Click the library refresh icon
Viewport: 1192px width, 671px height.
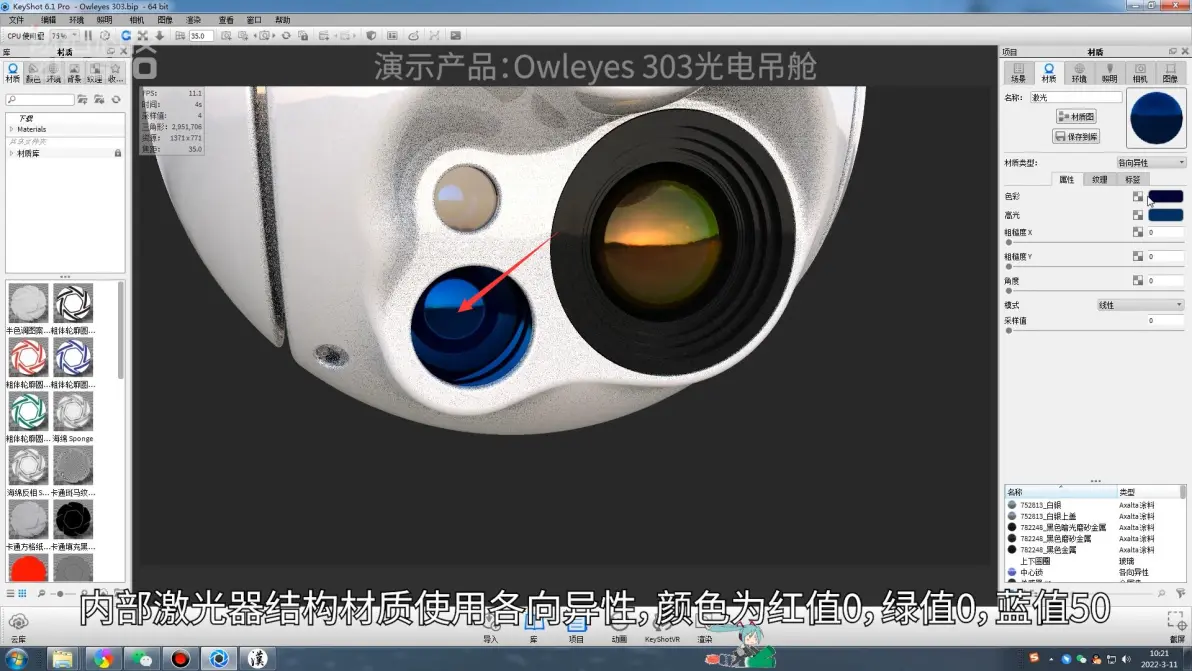[116, 100]
